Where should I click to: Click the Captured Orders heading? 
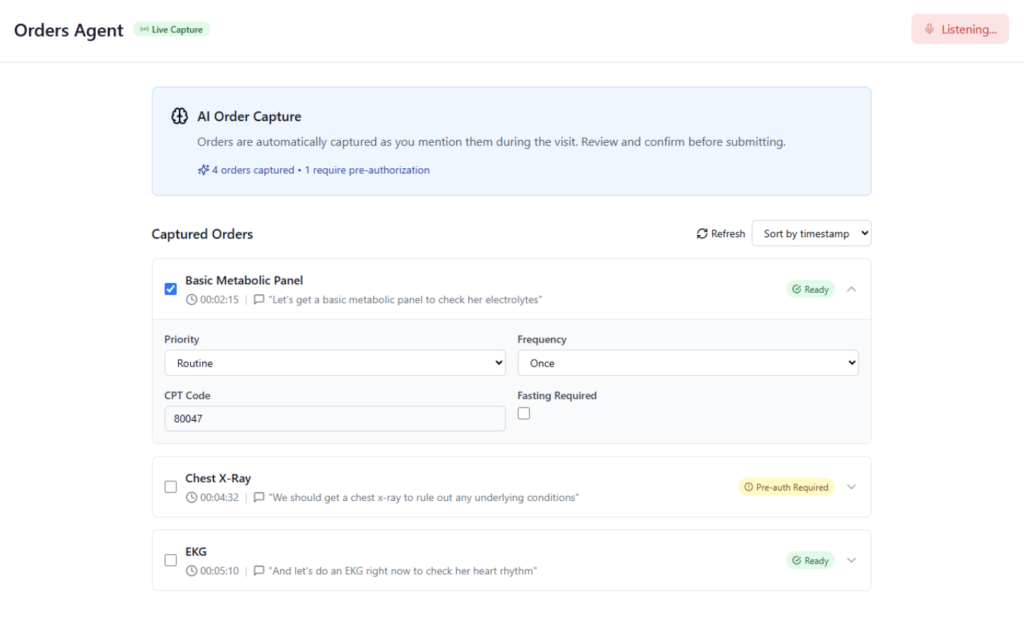[202, 234]
